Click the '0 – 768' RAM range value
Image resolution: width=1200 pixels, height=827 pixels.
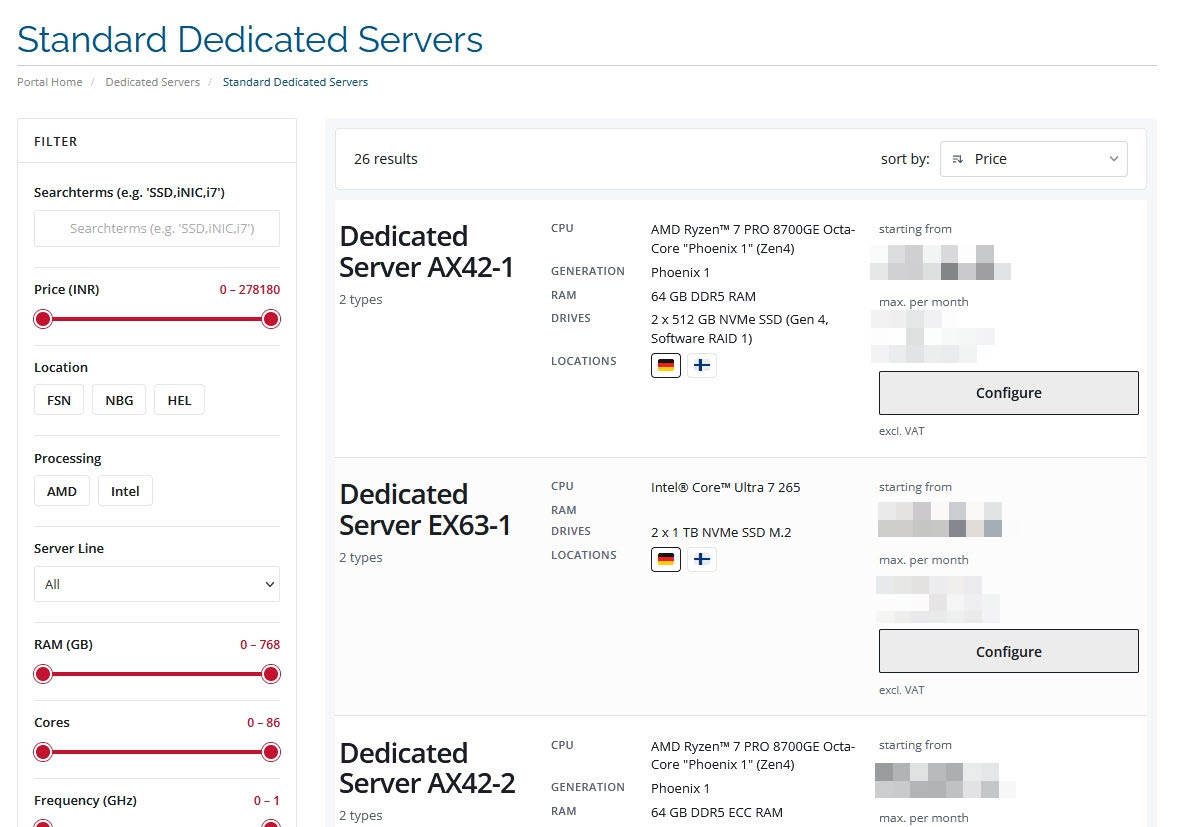[260, 645]
